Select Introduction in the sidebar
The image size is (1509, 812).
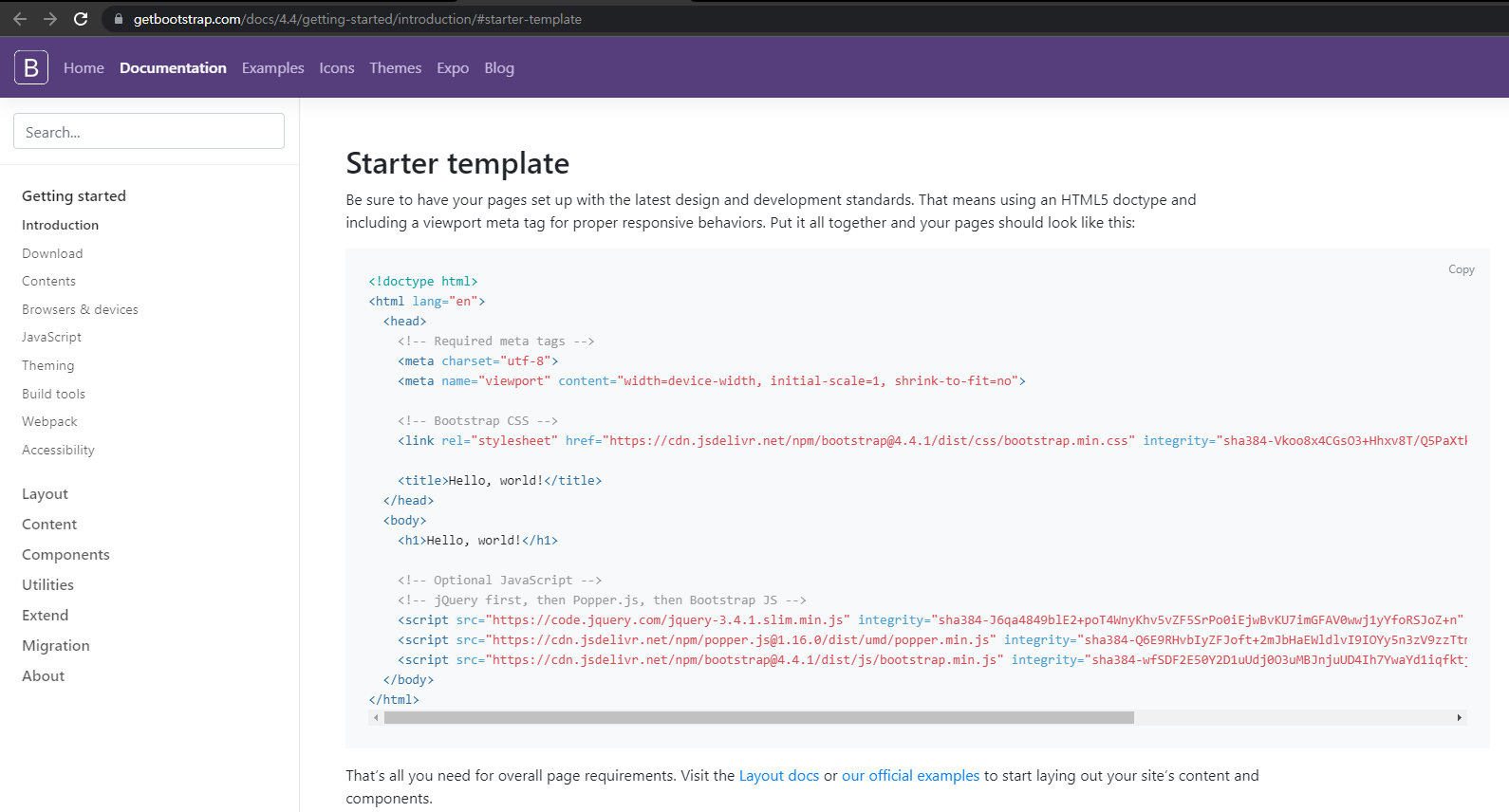(x=61, y=225)
